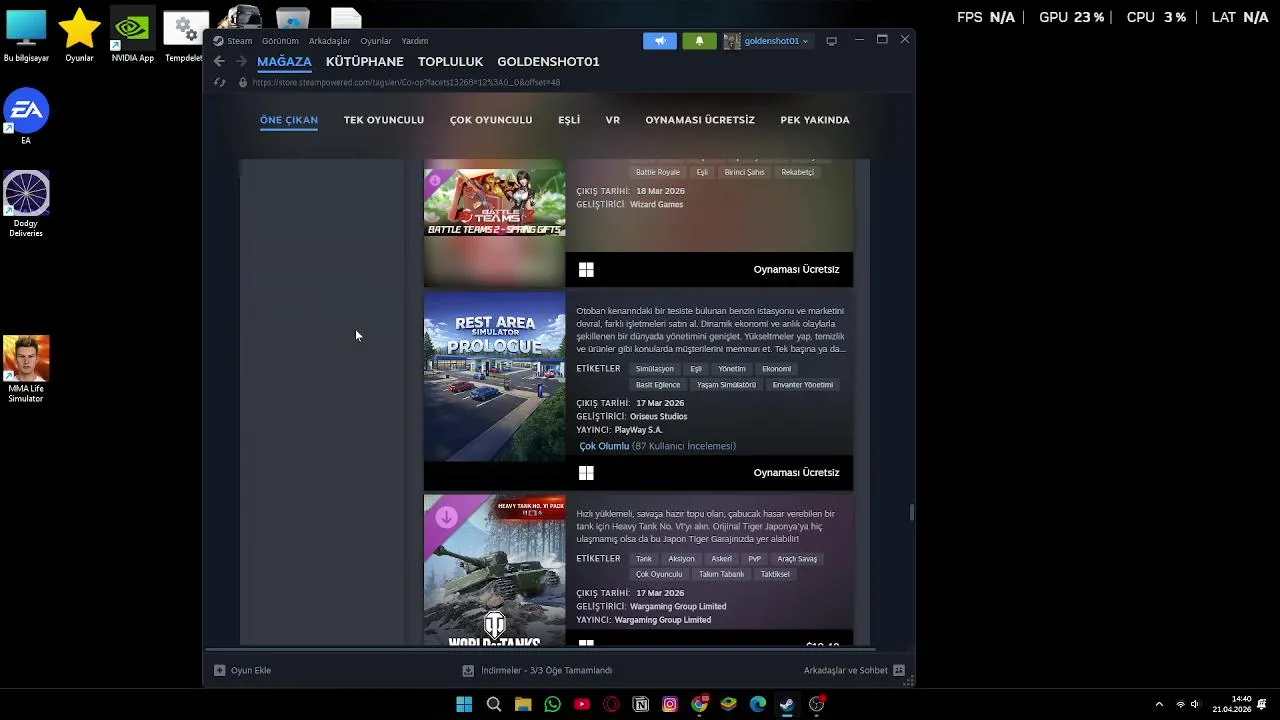Open the Görünüm menu
This screenshot has height=720, width=1280.
pyautogui.click(x=280, y=41)
